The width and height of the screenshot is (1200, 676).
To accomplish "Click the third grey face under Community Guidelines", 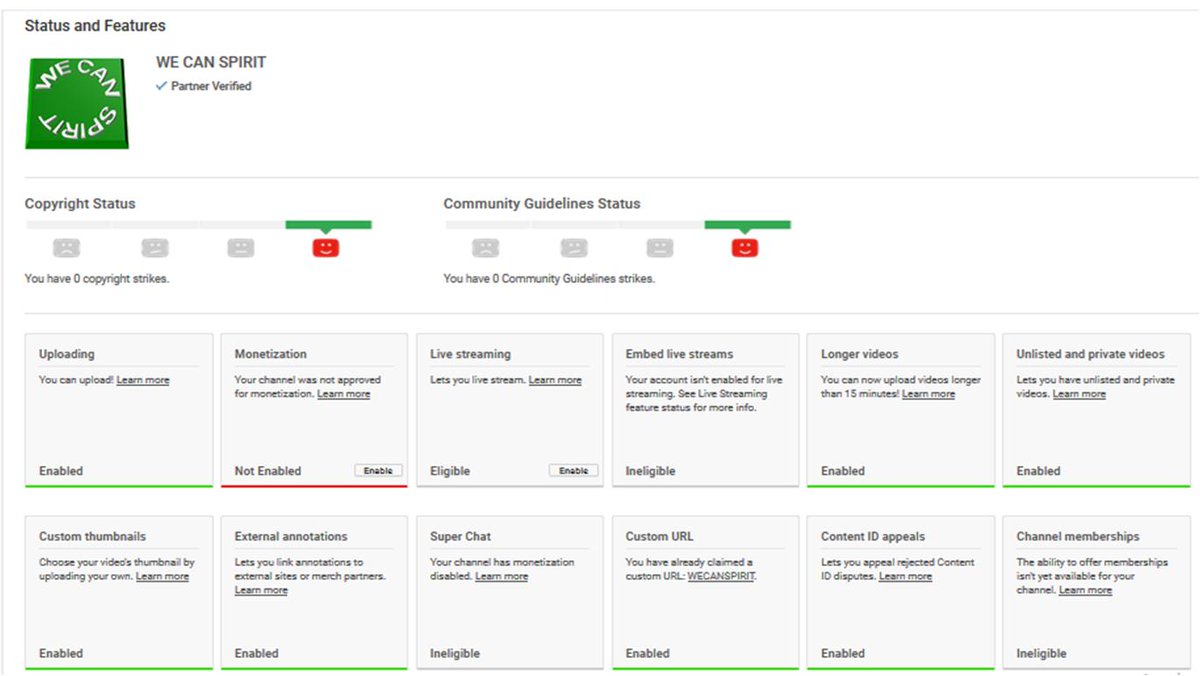I will tap(660, 247).
